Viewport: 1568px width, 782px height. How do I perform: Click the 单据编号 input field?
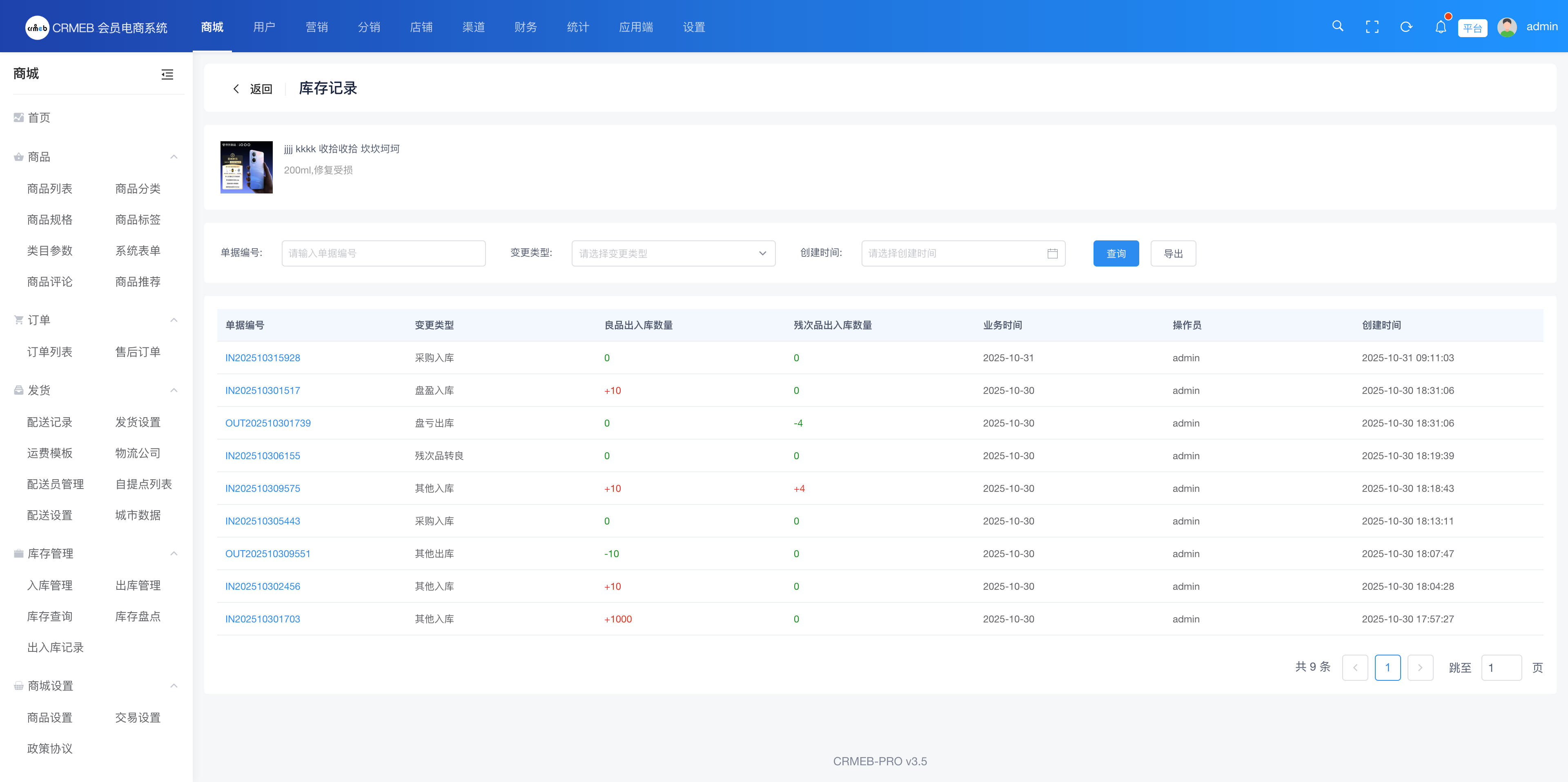[383, 253]
